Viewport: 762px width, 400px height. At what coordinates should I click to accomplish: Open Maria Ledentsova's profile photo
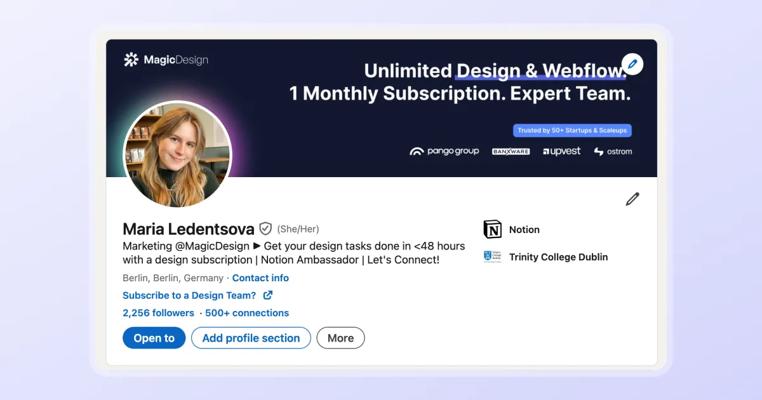click(x=177, y=155)
